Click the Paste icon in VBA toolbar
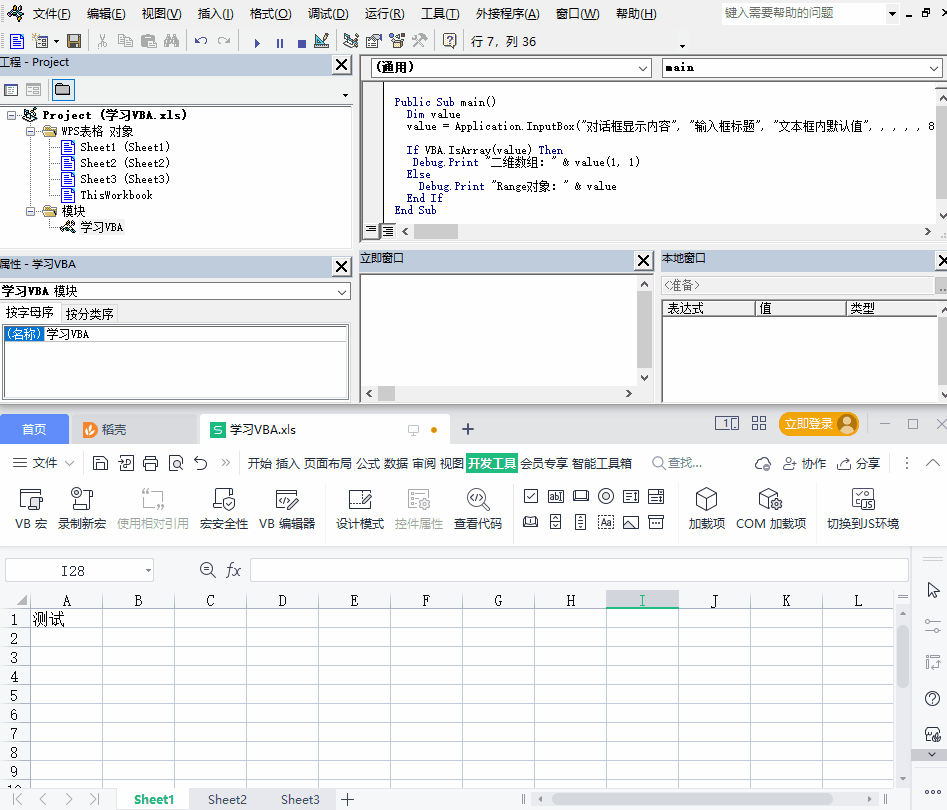947x810 pixels. pyautogui.click(x=149, y=41)
